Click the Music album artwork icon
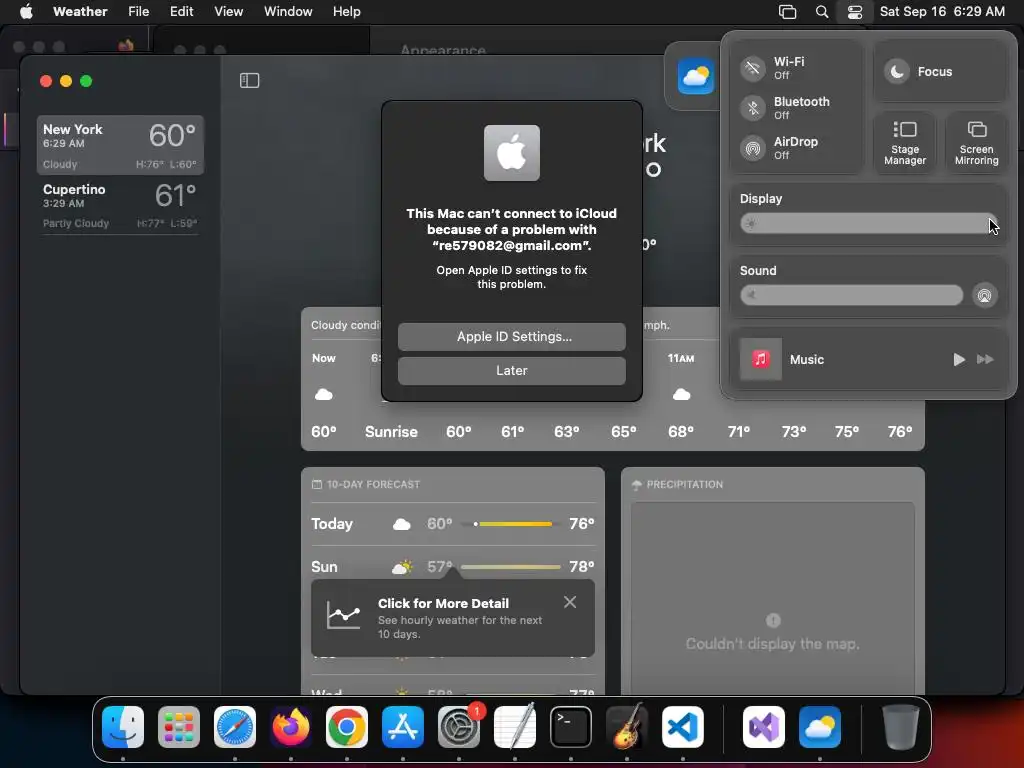 tap(760, 359)
